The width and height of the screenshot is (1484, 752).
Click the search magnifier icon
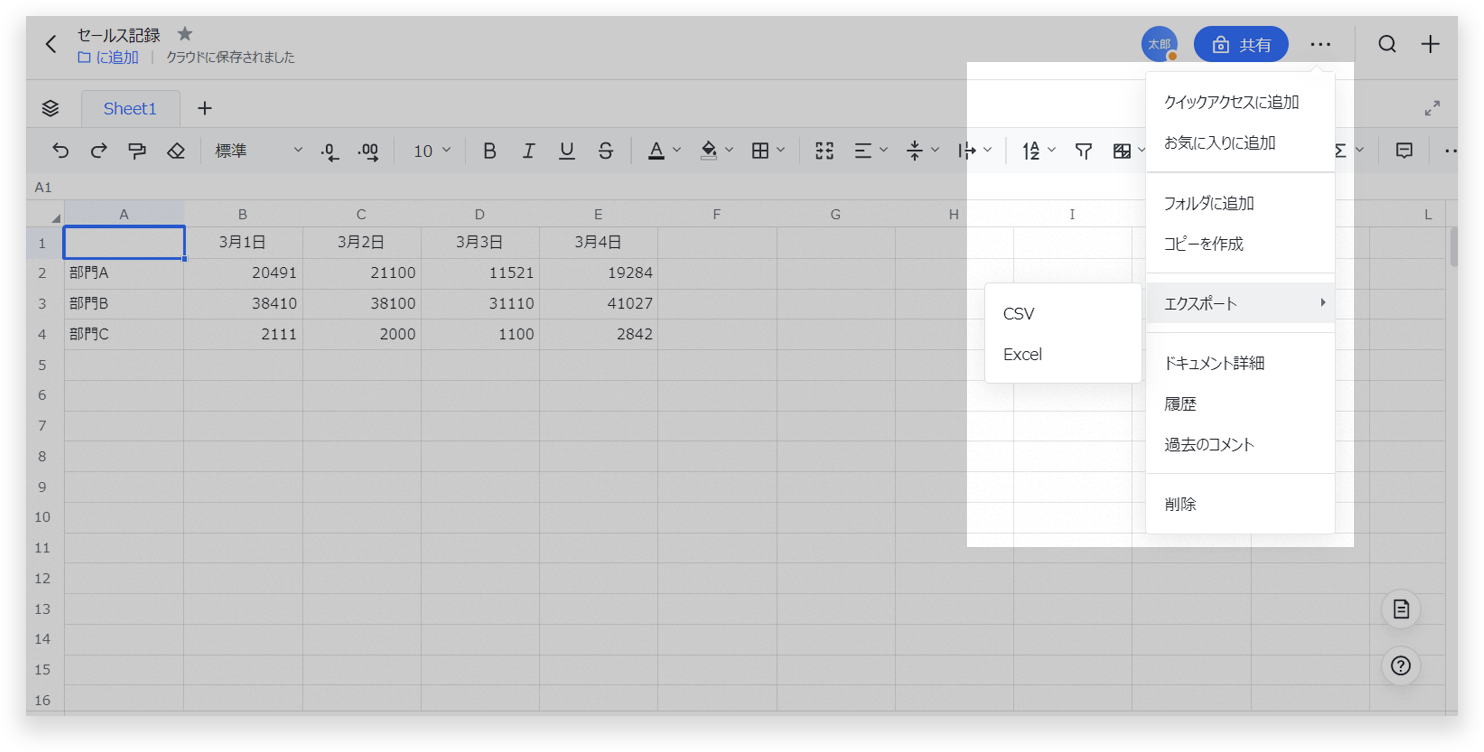[1387, 44]
